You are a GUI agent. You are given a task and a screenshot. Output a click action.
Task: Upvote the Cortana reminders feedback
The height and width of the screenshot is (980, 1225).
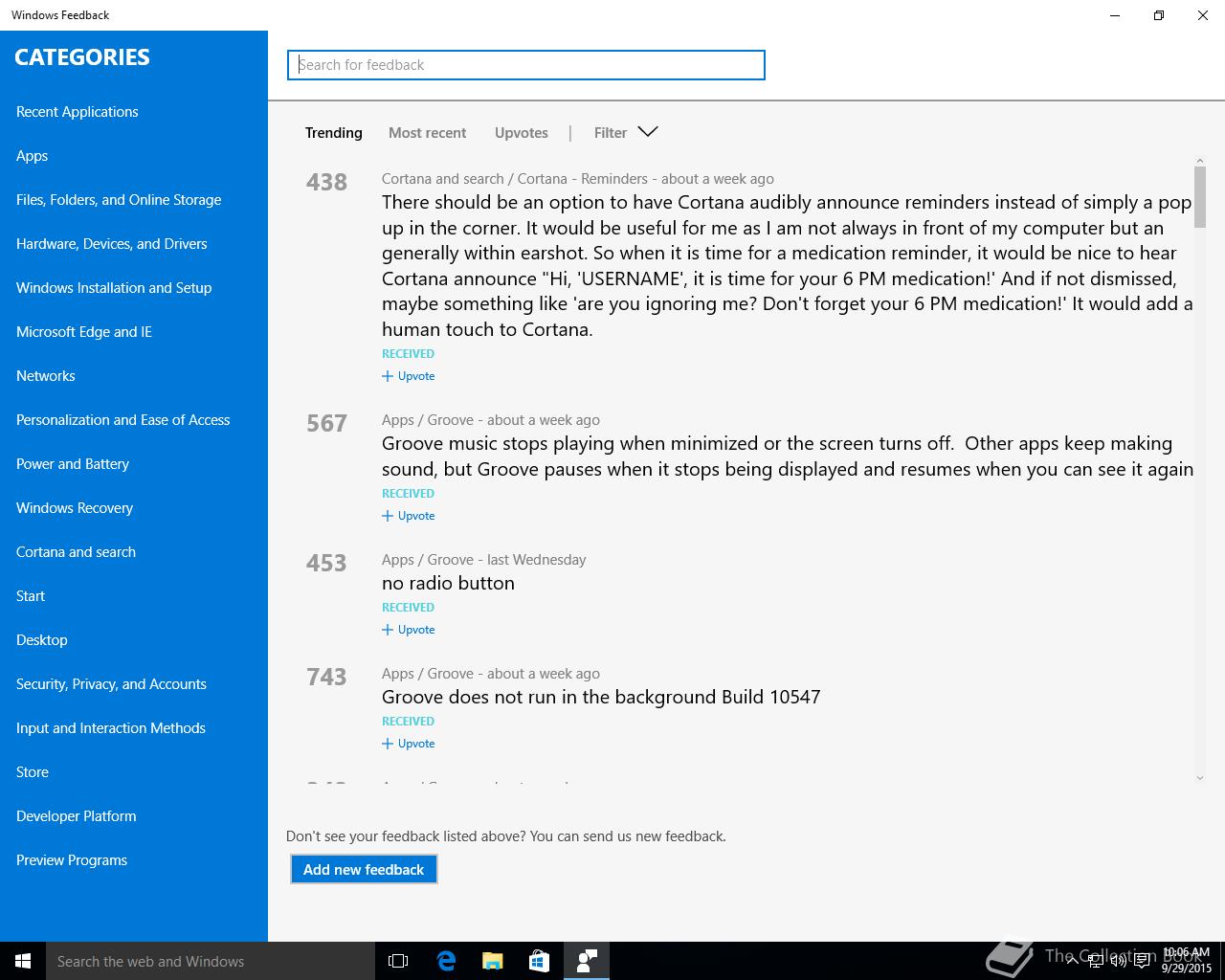click(409, 376)
